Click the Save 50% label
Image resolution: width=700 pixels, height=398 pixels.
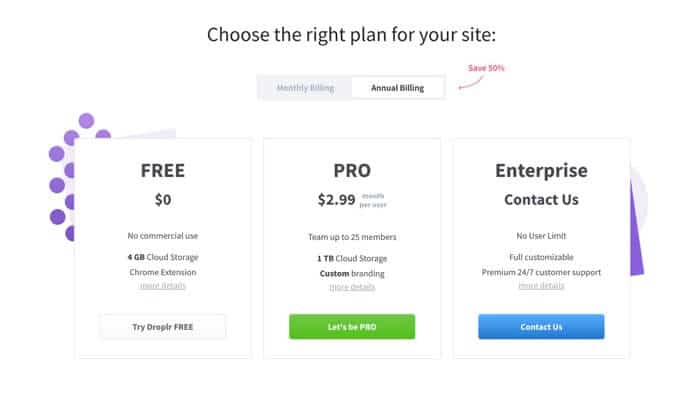coord(486,68)
